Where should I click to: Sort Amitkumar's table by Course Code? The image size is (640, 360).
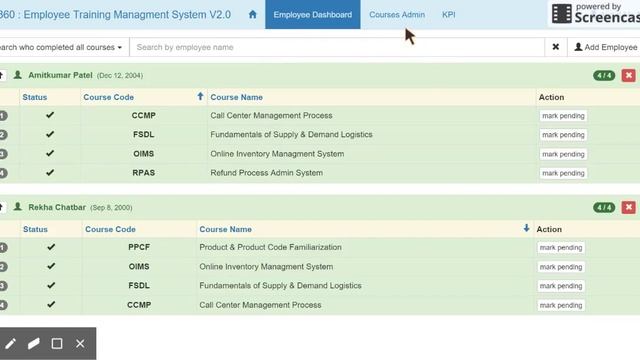coord(109,97)
